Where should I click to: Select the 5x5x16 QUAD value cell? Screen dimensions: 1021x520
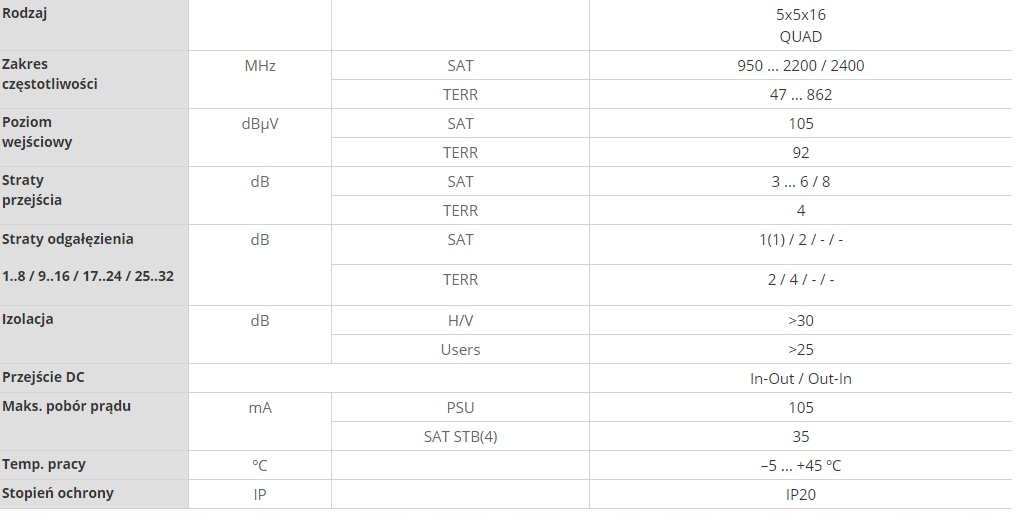coord(800,26)
